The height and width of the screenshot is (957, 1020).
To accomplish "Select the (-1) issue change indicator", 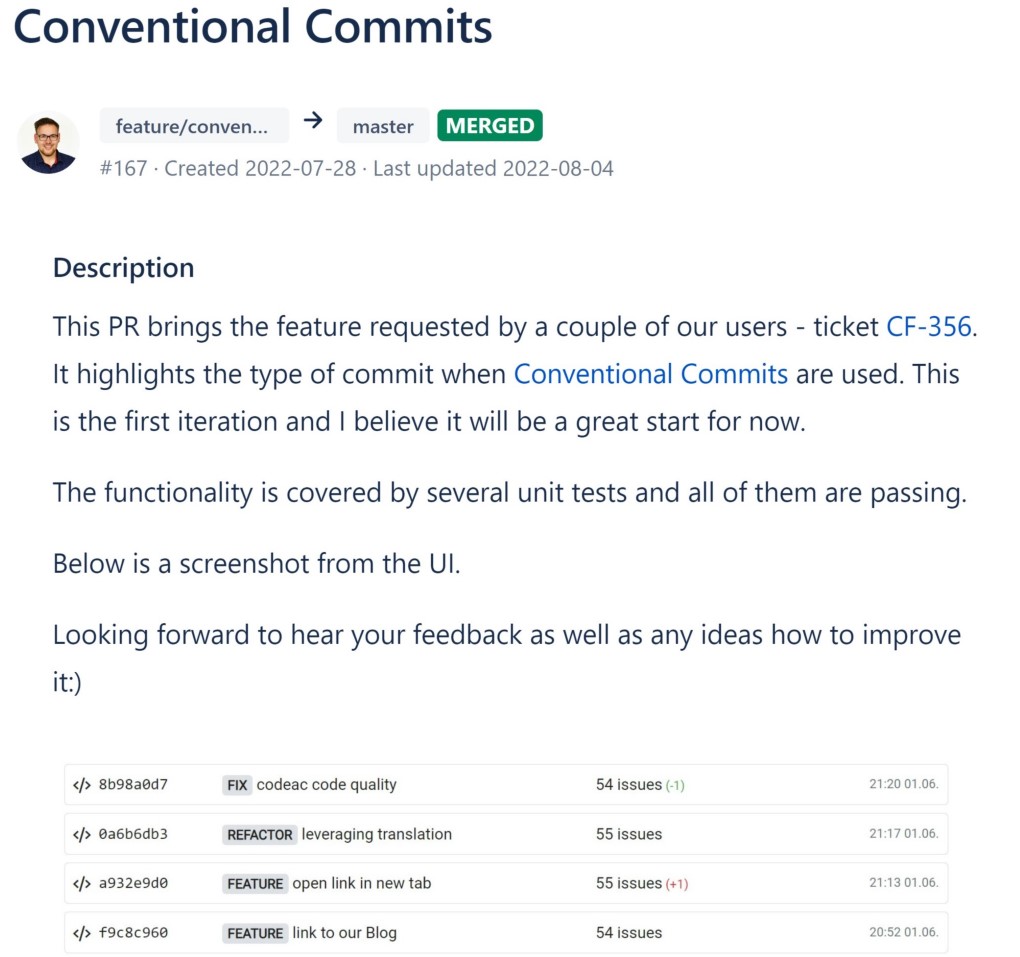I will click(x=674, y=785).
